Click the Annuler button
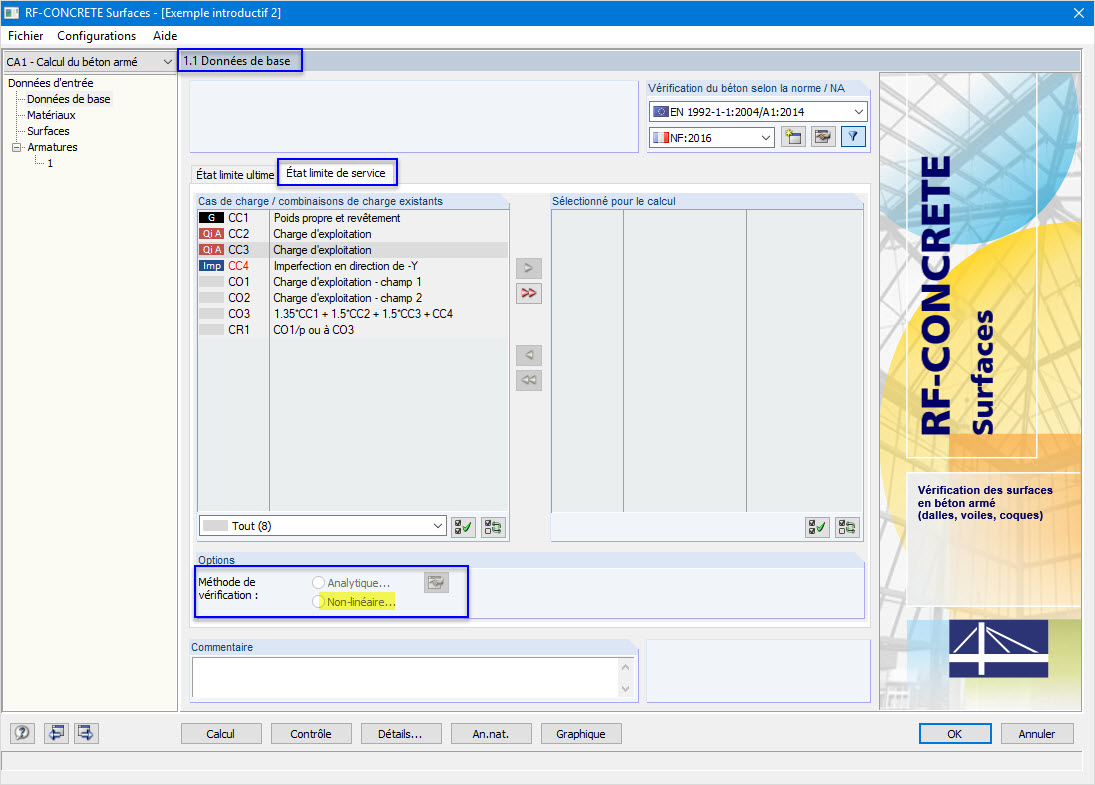 [x=1037, y=734]
